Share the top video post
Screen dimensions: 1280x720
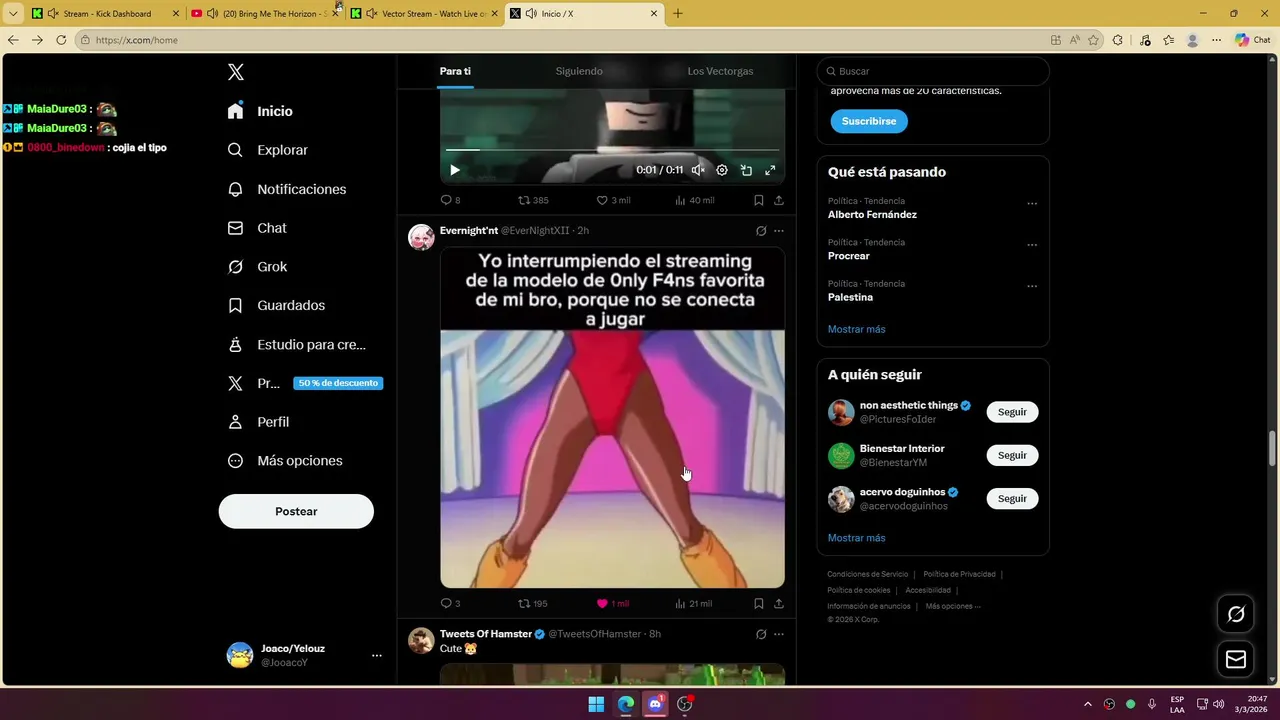779,200
